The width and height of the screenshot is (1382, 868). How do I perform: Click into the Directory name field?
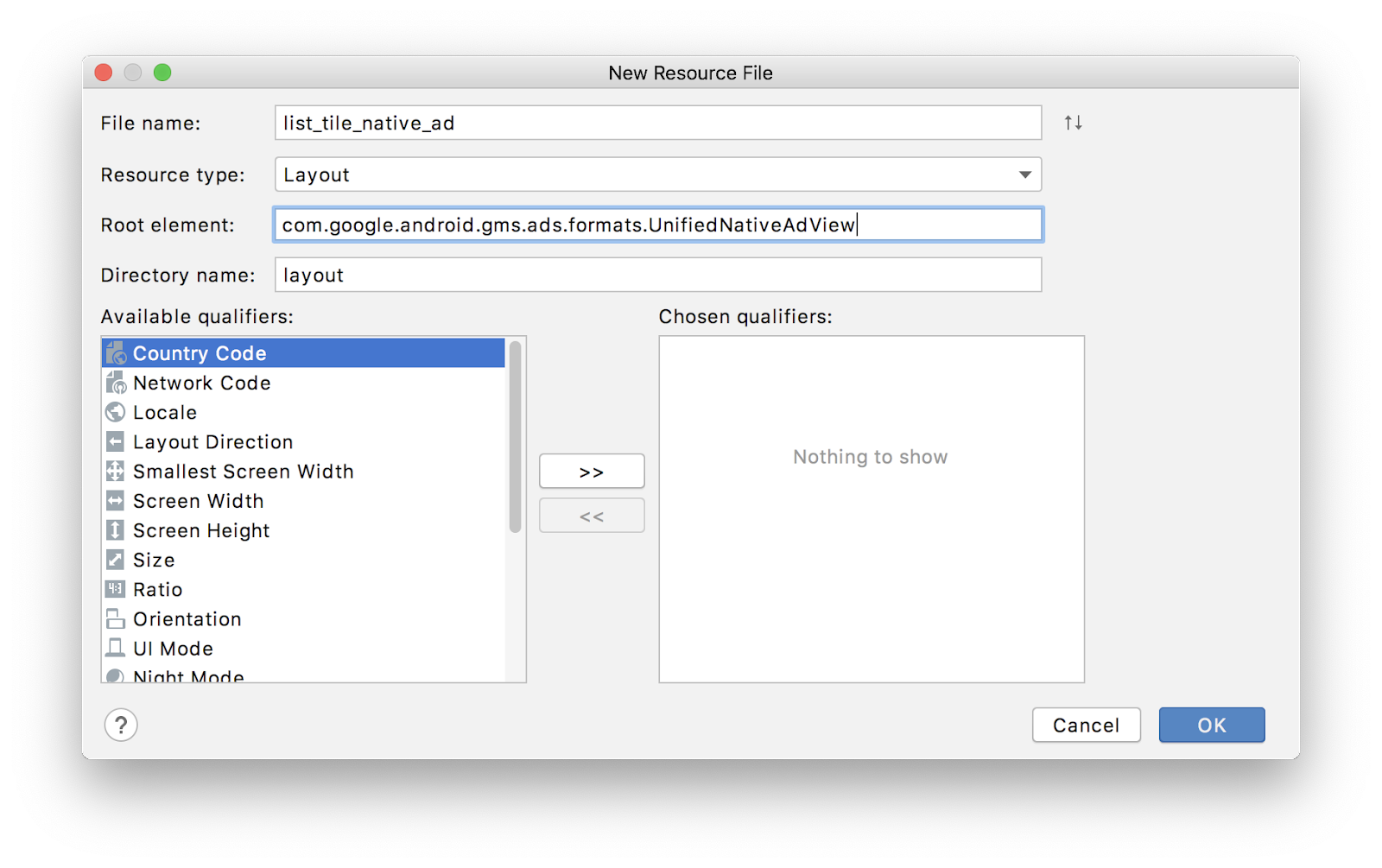coord(658,276)
